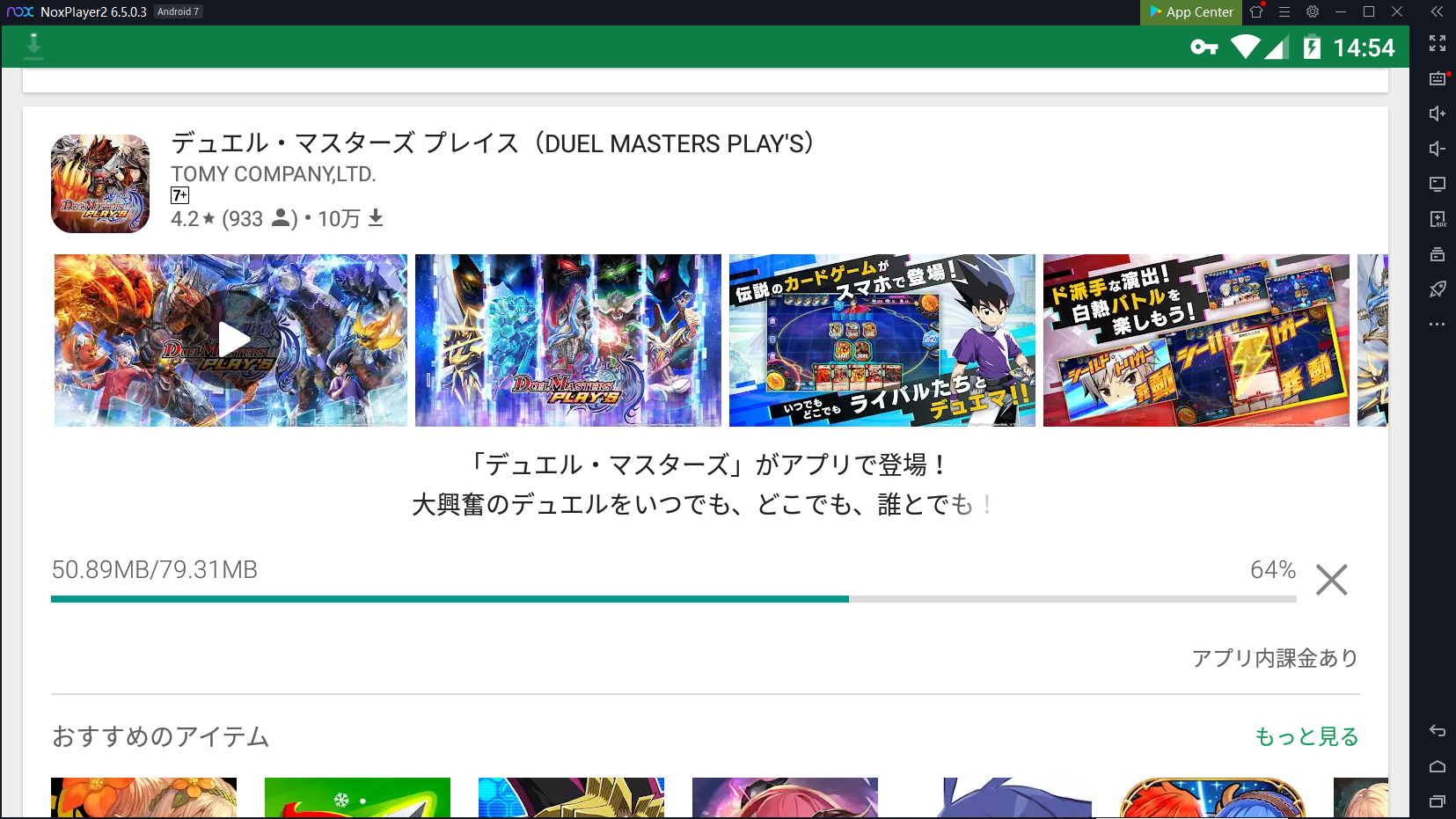Image resolution: width=1456 pixels, height=819 pixels.
Task: Click the 64% download percentage
Action: pos(1273,570)
